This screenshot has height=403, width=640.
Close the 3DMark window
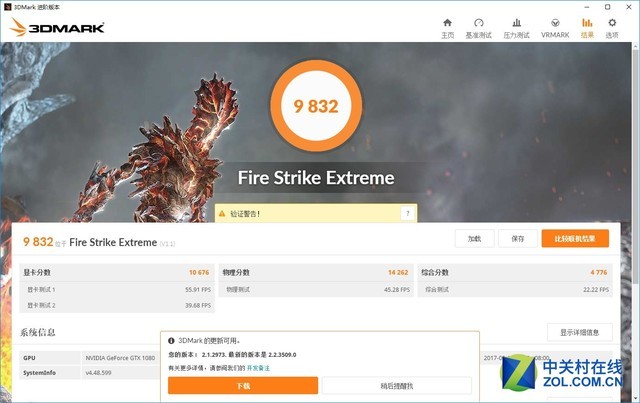click(x=629, y=7)
